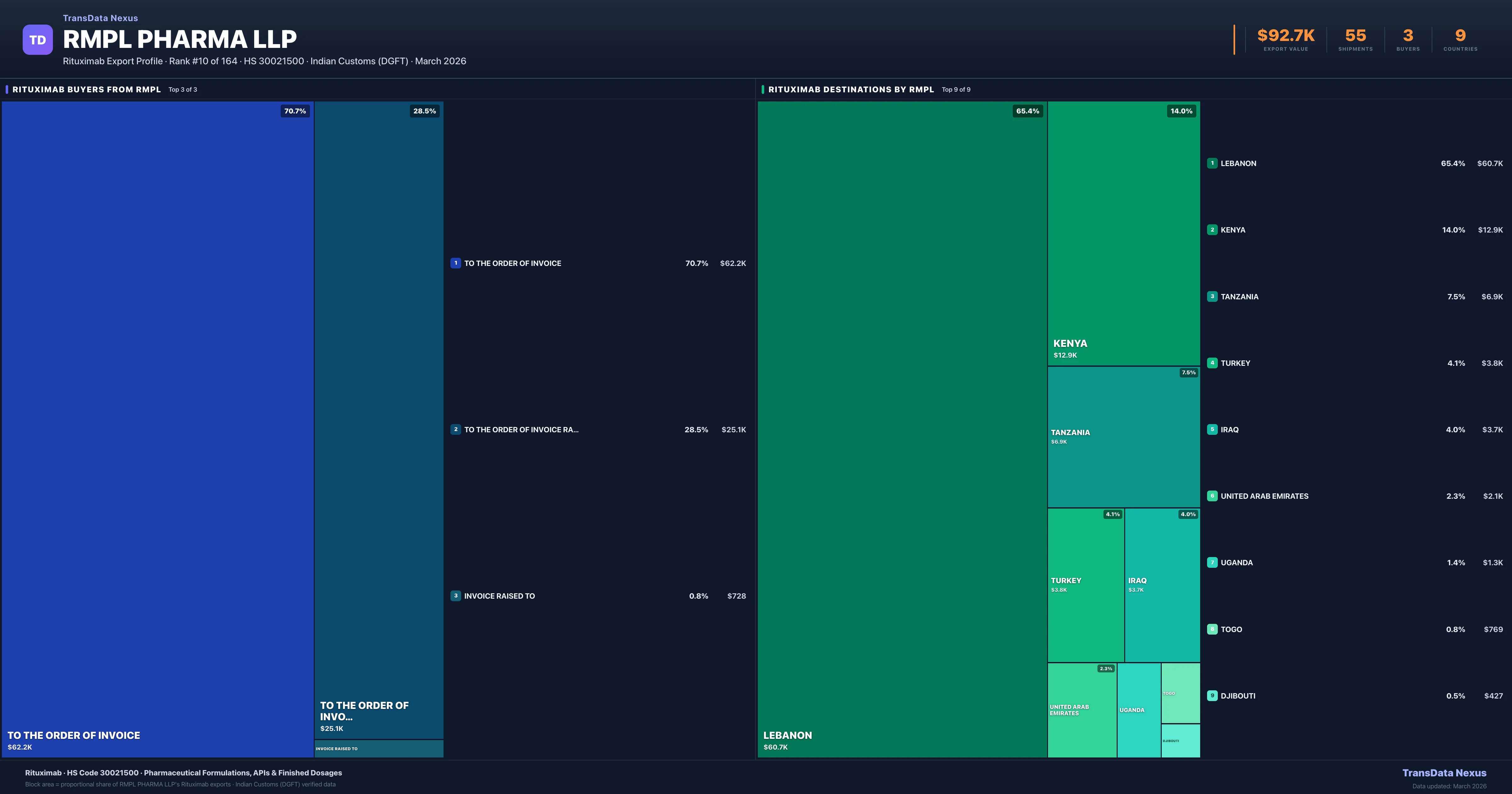Image resolution: width=1512 pixels, height=794 pixels.
Task: Click the Uganda treemap tile
Action: [1139, 710]
